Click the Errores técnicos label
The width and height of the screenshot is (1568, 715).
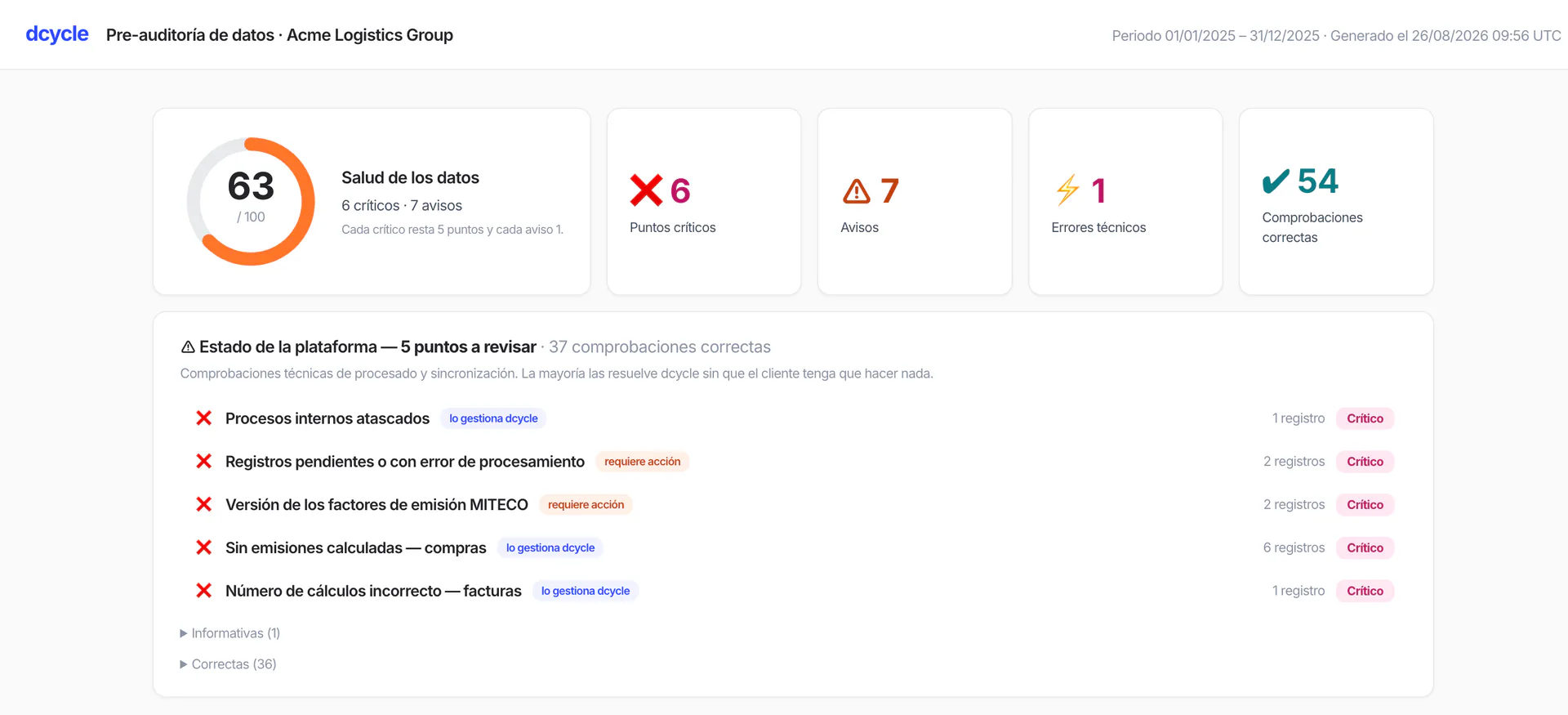(x=1098, y=228)
